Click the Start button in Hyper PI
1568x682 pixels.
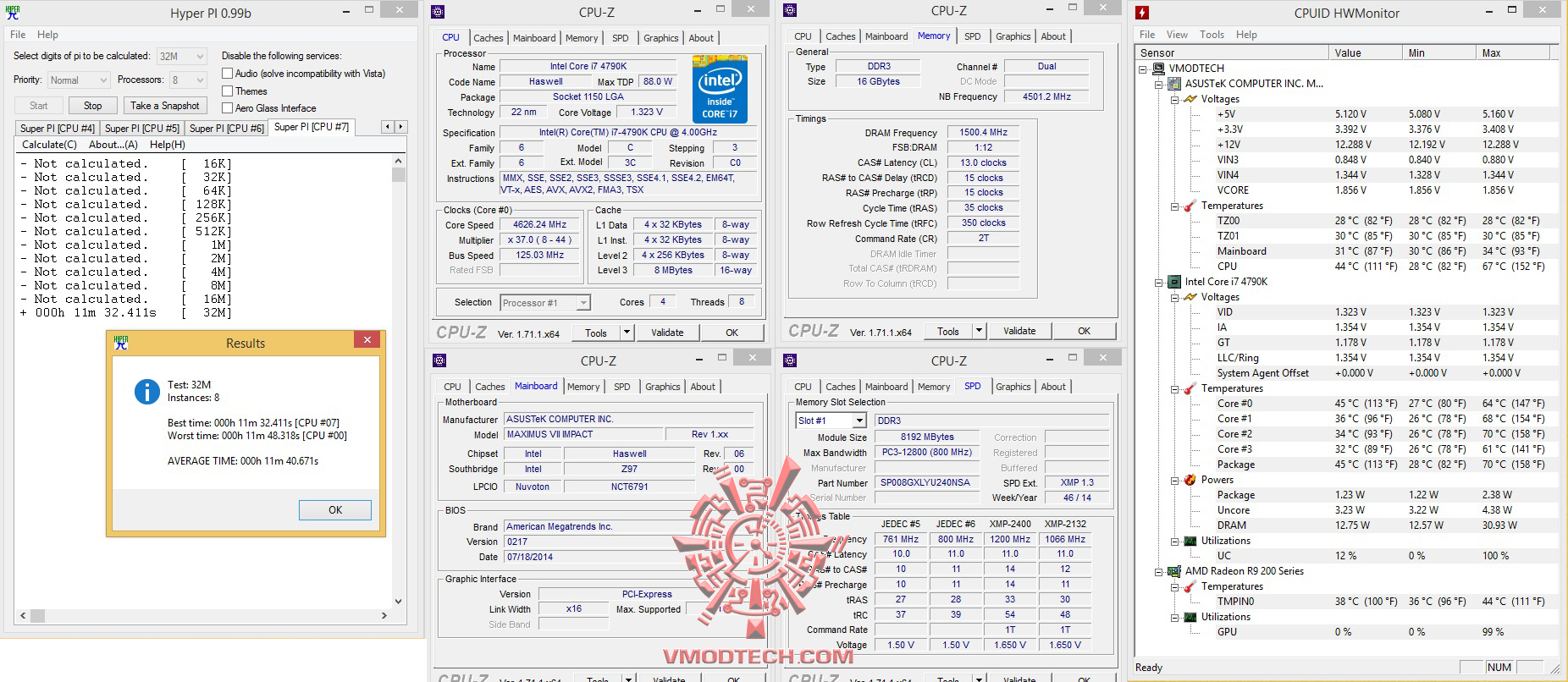click(39, 106)
